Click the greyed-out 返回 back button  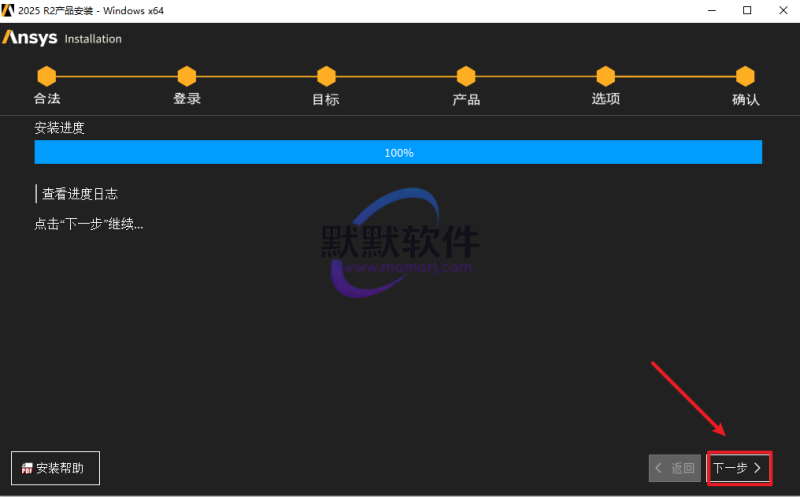pos(674,468)
